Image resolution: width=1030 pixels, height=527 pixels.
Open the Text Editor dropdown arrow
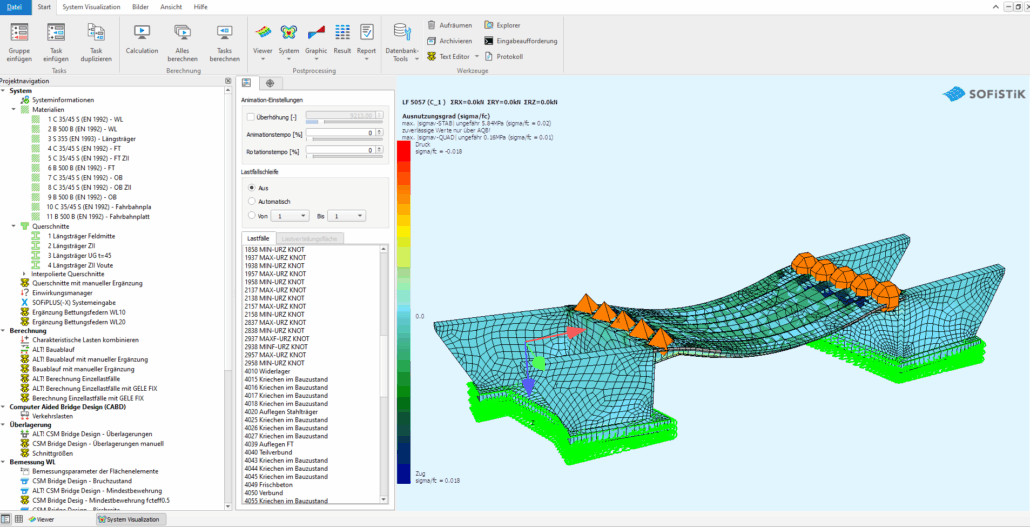tap(477, 57)
